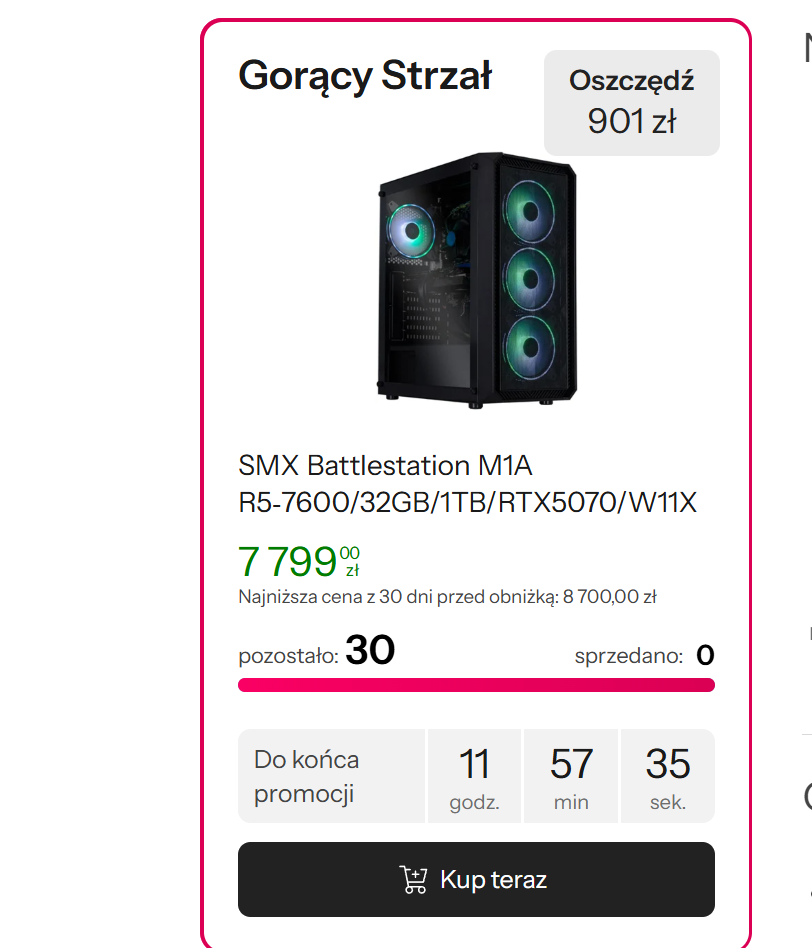Screen dimensions: 812x948
Task: Click the Do końca promocji label
Action: pos(307,776)
